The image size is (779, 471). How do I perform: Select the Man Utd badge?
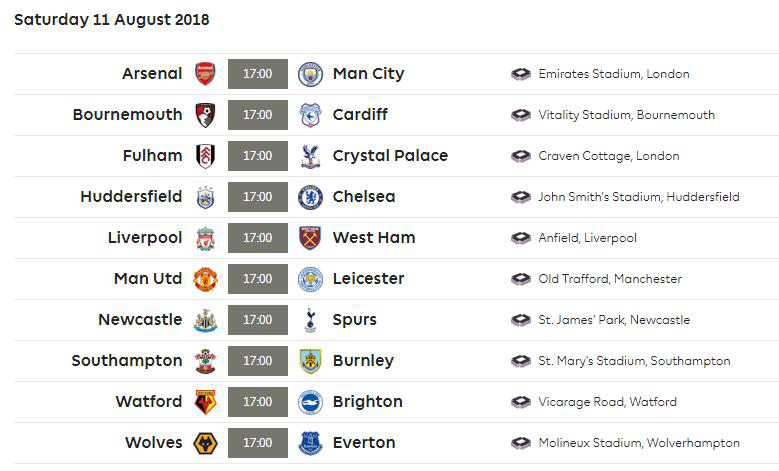[205, 279]
